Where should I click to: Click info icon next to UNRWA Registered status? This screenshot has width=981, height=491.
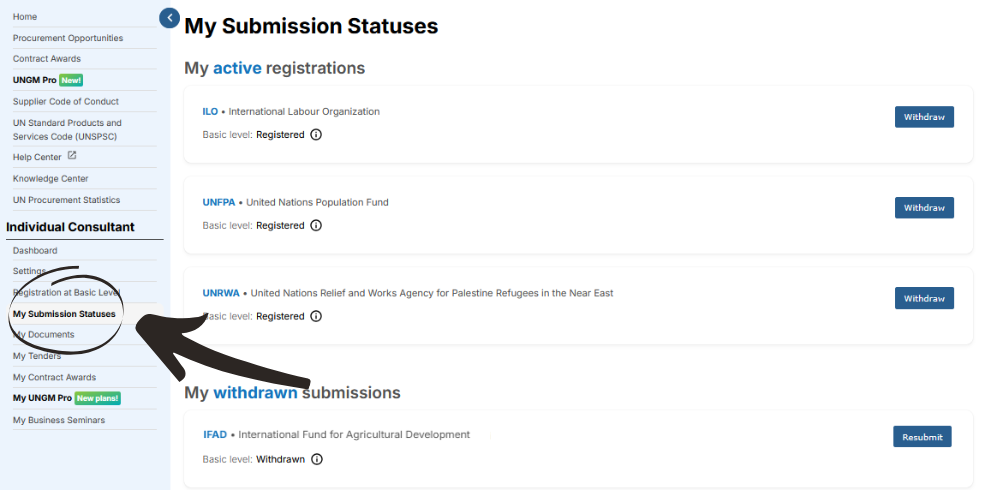tap(317, 316)
